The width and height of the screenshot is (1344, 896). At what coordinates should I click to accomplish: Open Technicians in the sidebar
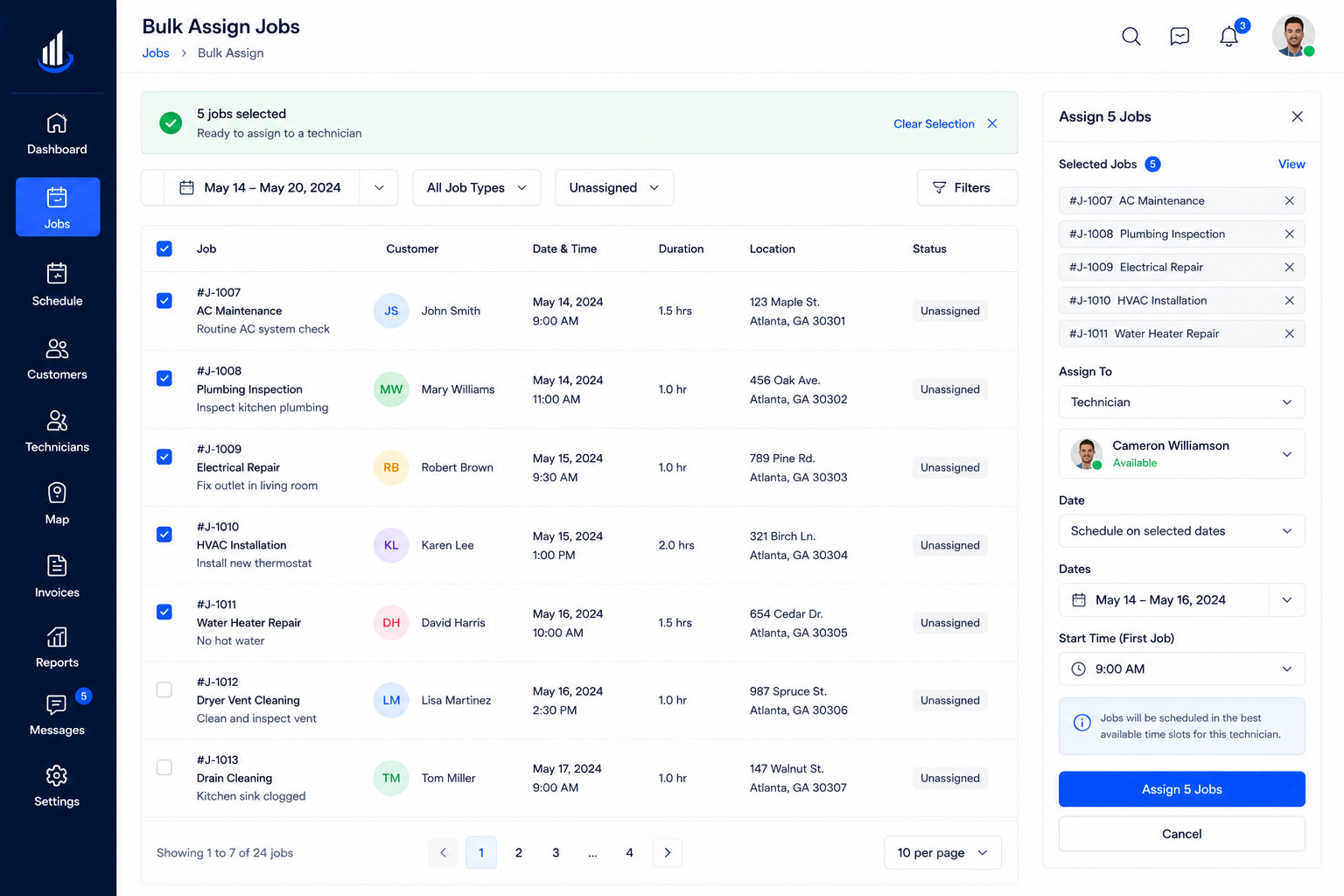[57, 431]
